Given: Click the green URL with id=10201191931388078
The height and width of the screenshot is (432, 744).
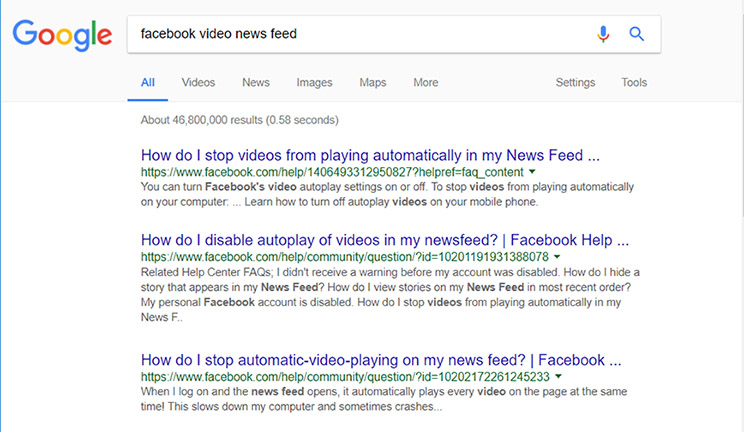Looking at the screenshot, I should [x=344, y=257].
